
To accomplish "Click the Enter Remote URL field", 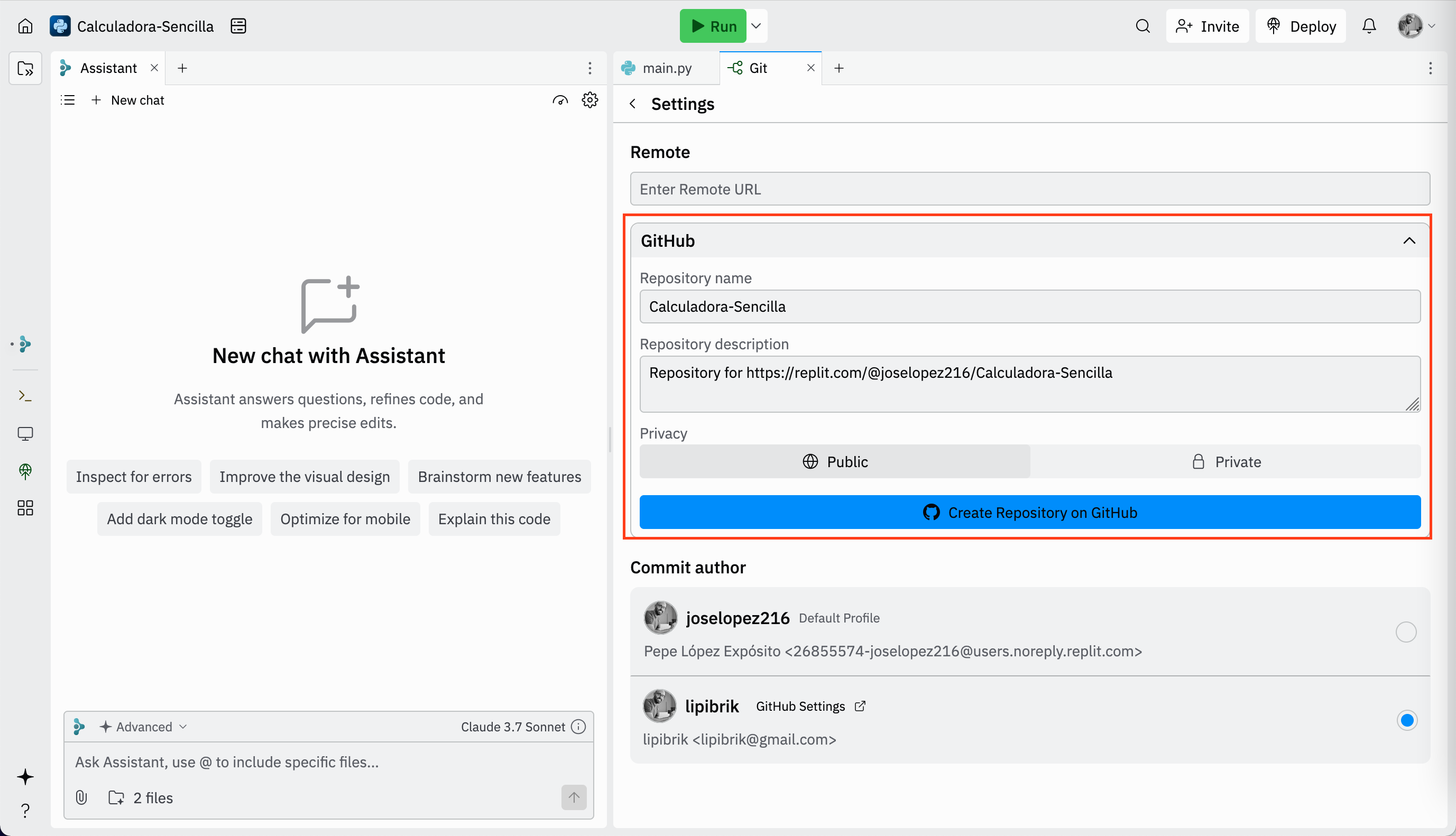I will pyautogui.click(x=1029, y=188).
